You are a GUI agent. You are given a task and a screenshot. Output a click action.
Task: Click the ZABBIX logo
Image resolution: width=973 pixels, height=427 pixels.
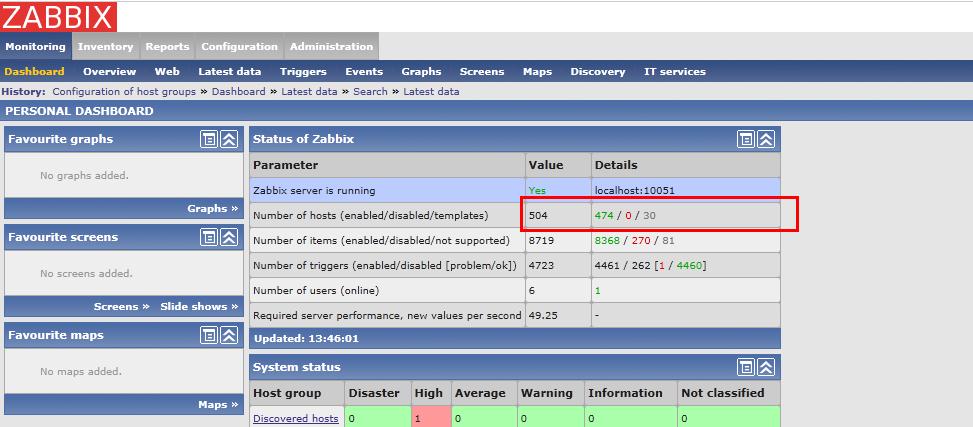point(58,17)
